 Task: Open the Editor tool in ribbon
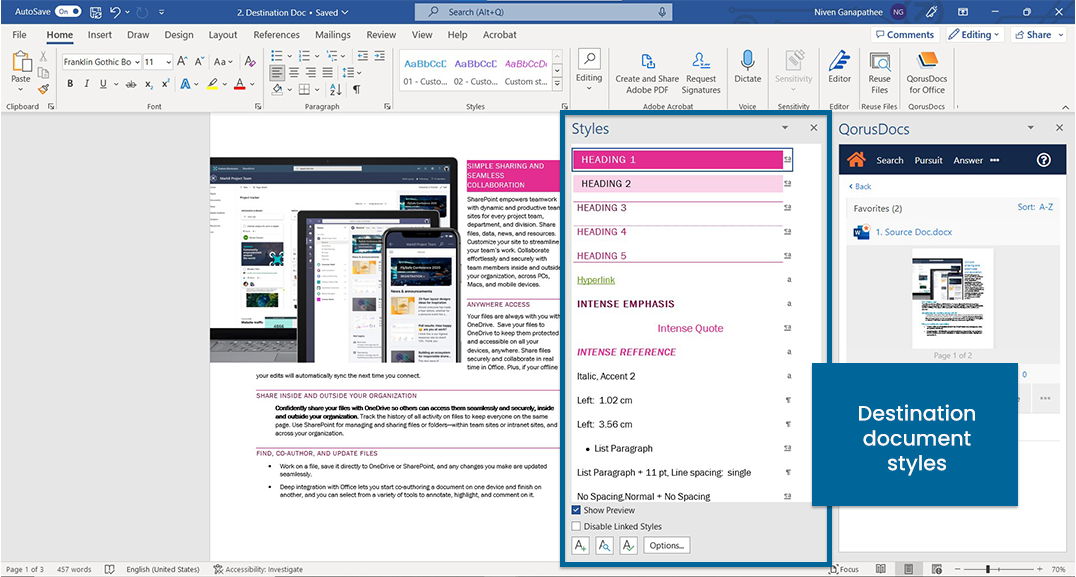coord(839,62)
